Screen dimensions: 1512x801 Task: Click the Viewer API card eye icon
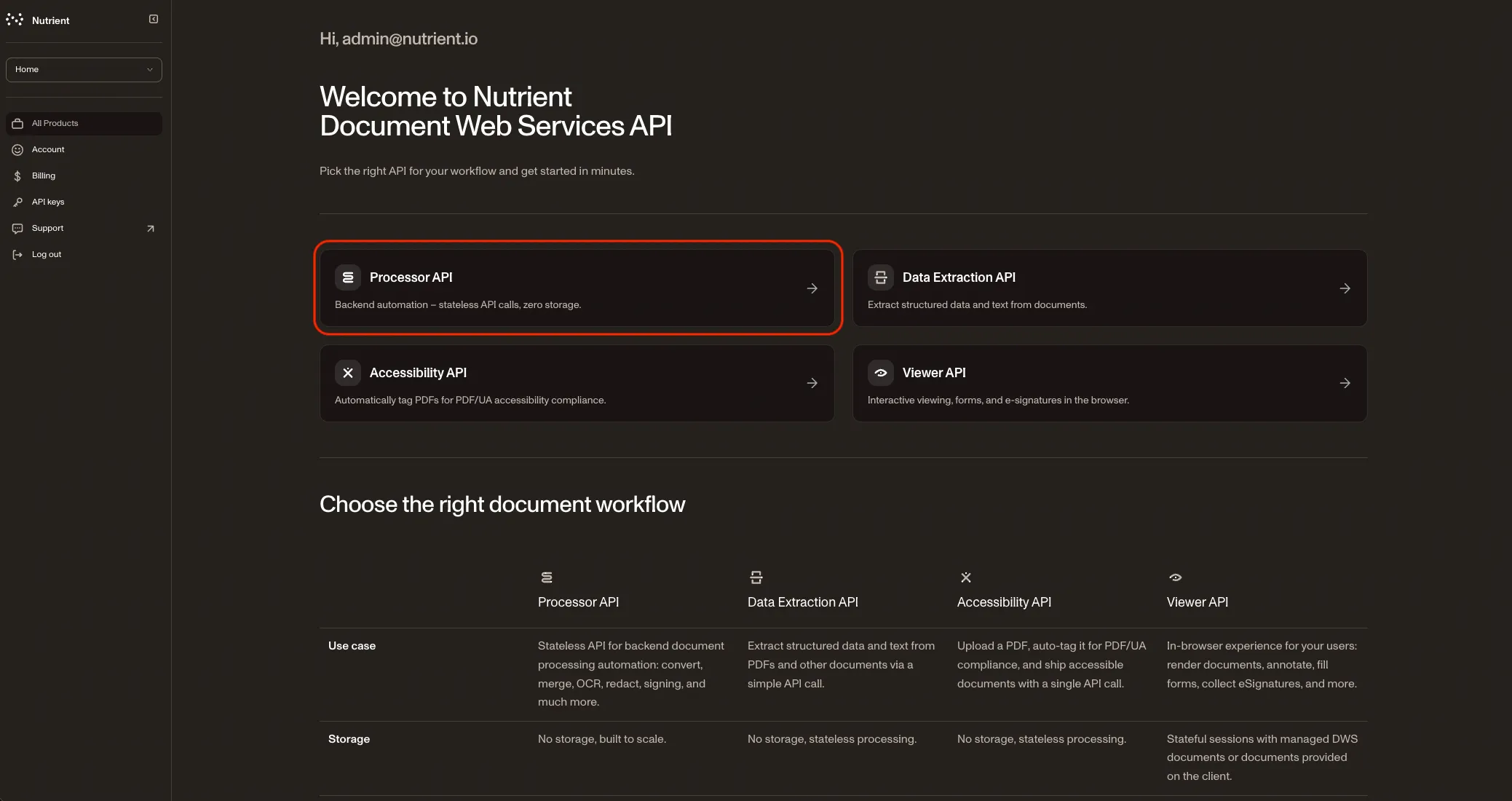point(881,373)
